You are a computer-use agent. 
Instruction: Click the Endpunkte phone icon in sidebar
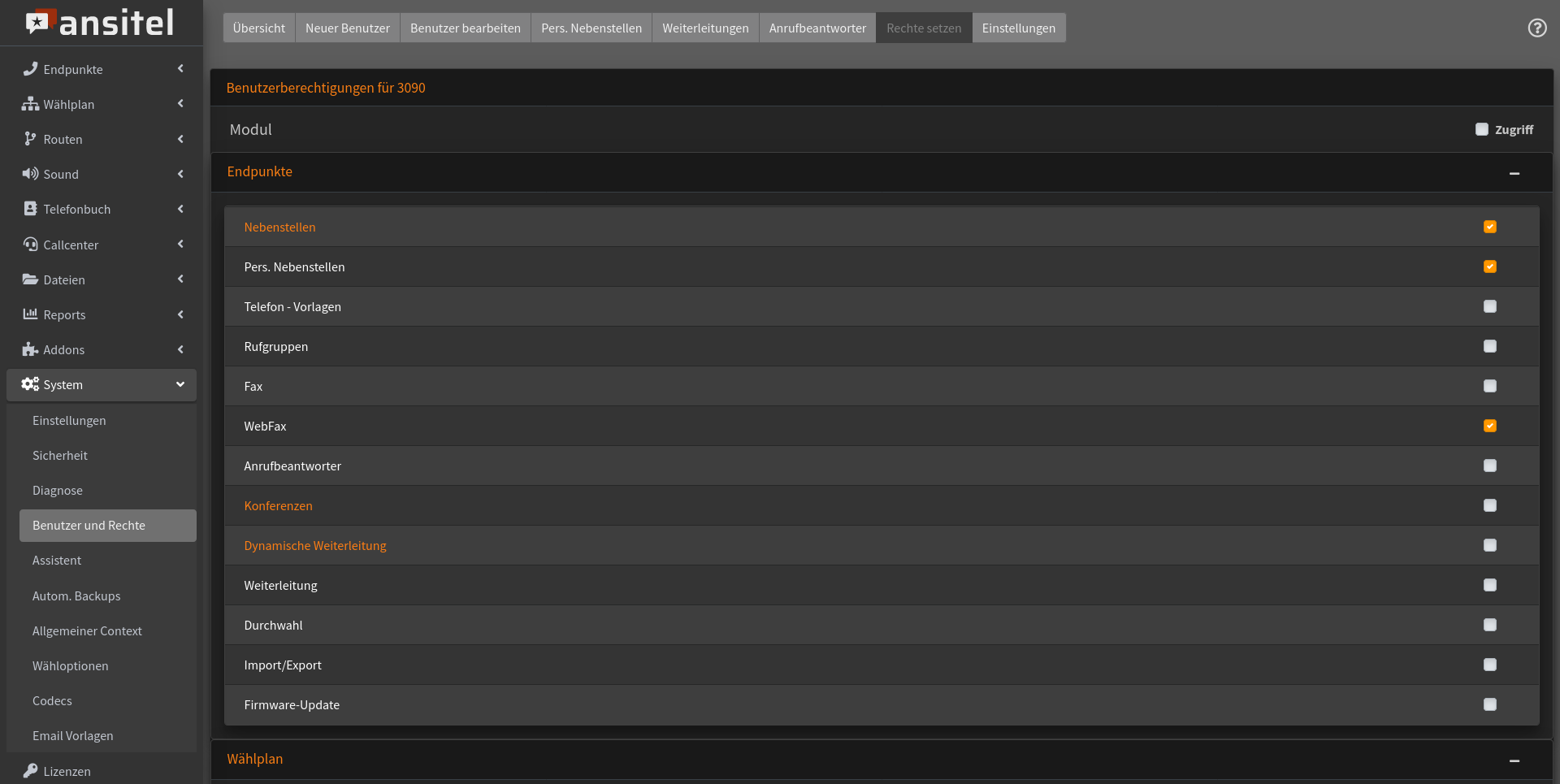pos(30,69)
